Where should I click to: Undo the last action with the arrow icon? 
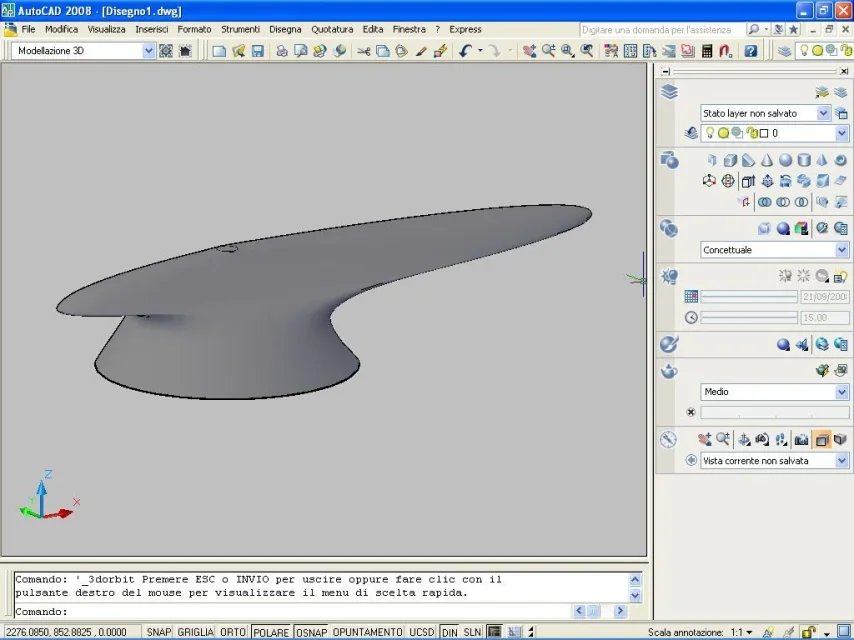pyautogui.click(x=465, y=51)
